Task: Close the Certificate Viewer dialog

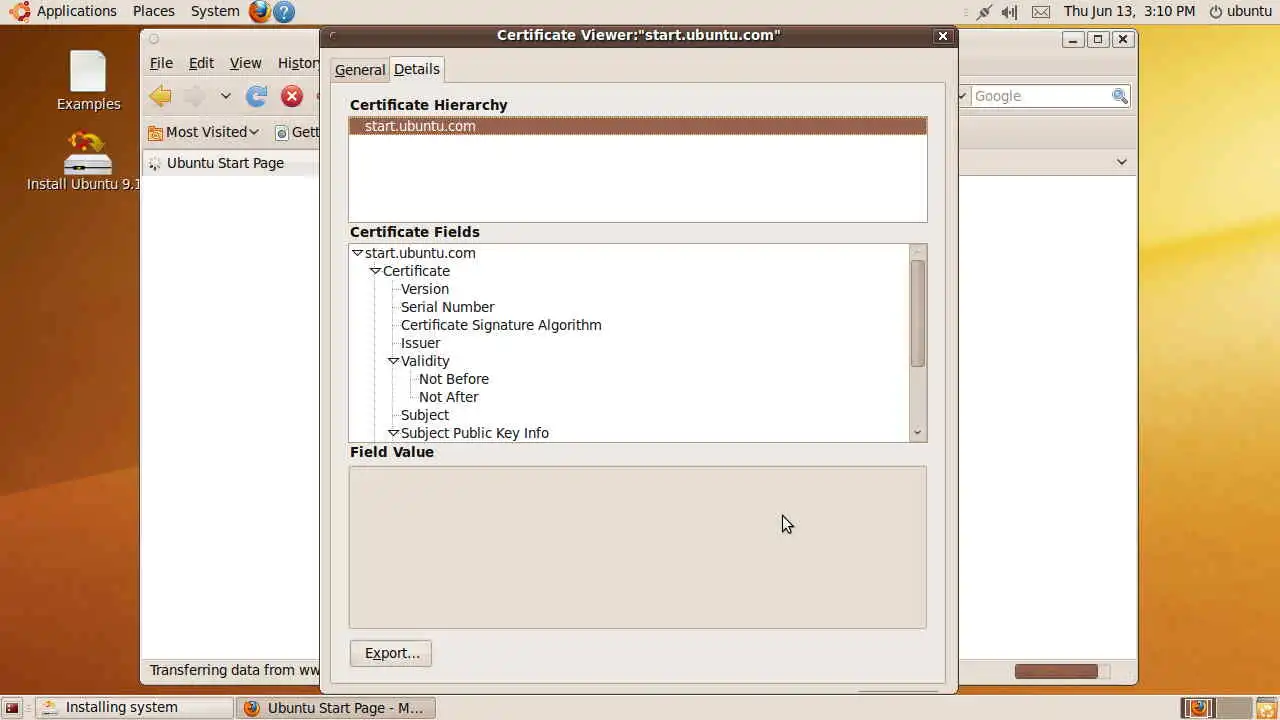Action: [942, 35]
